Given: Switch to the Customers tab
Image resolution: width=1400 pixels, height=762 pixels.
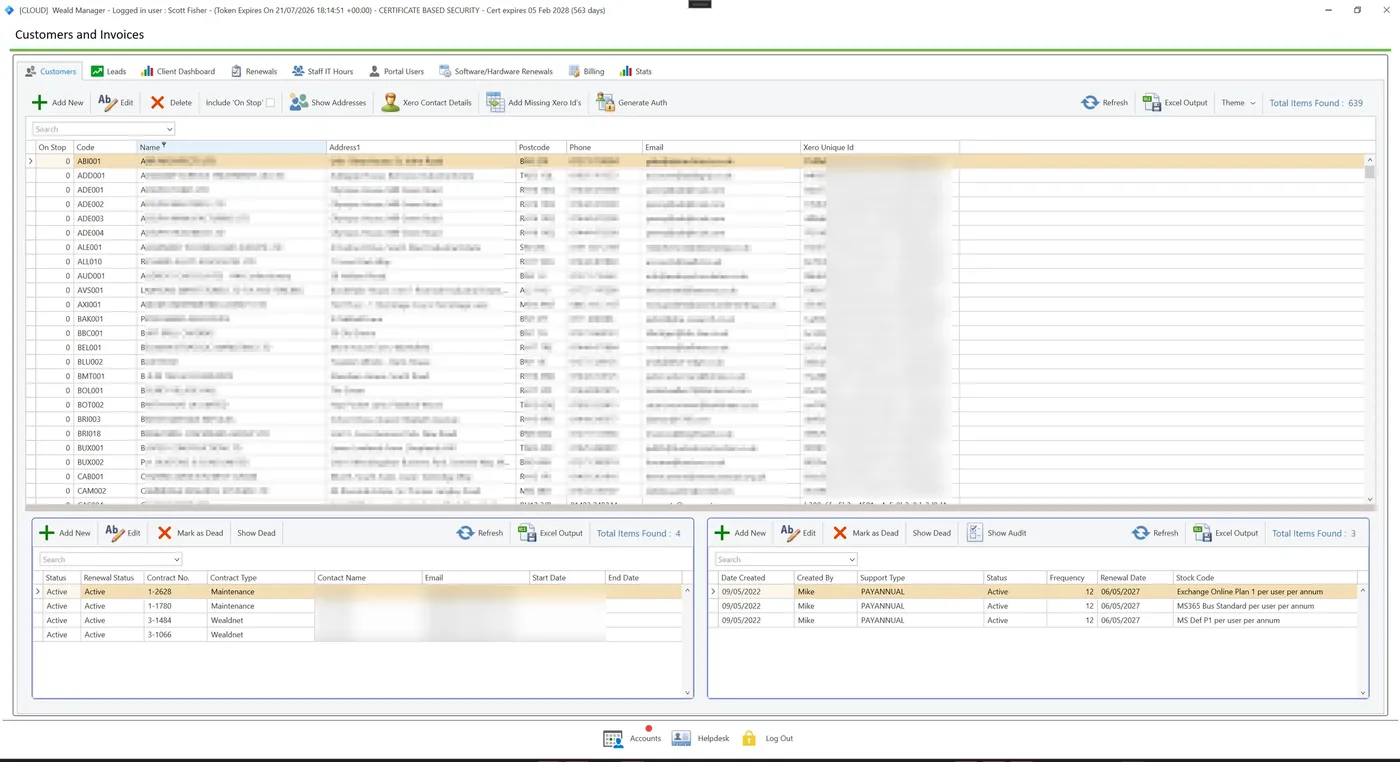Looking at the screenshot, I should pos(51,71).
